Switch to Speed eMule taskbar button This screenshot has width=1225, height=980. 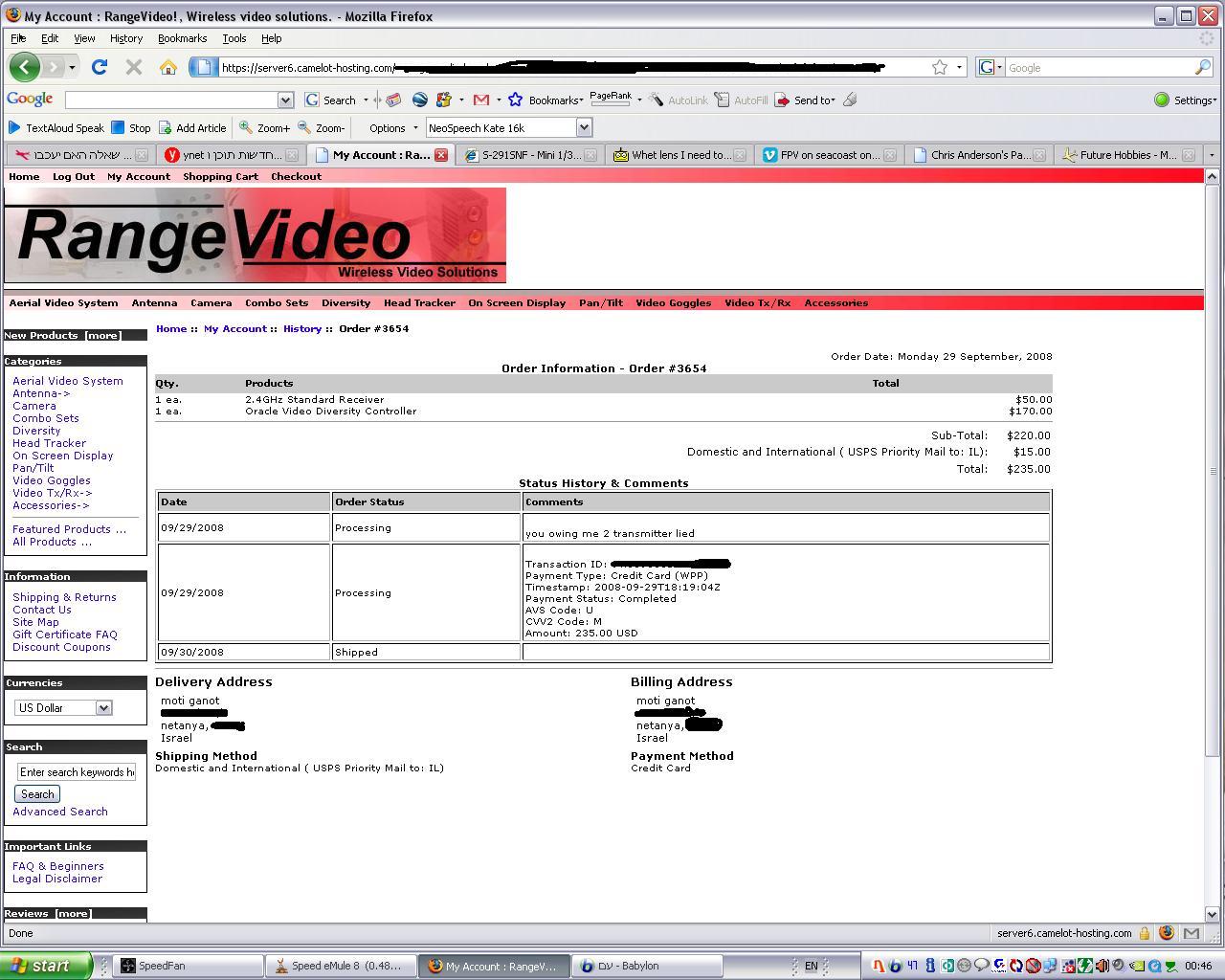[x=341, y=966]
